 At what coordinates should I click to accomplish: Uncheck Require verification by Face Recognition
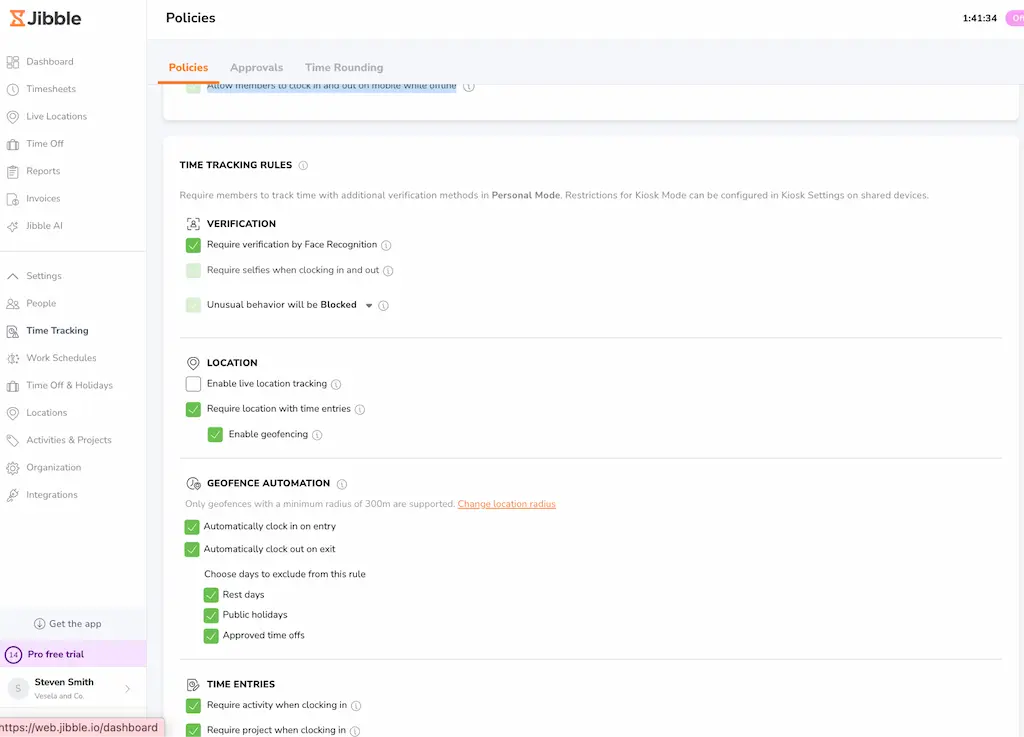coord(193,245)
